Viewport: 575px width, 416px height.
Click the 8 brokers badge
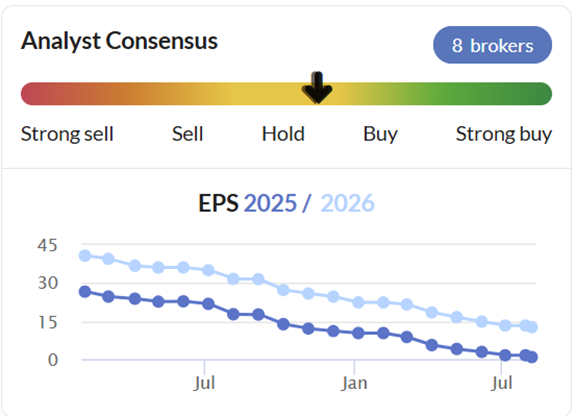(492, 45)
